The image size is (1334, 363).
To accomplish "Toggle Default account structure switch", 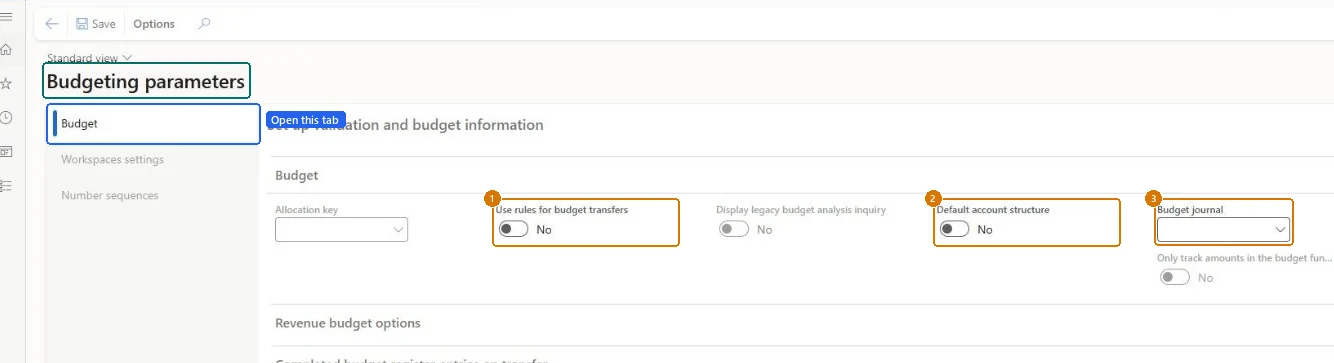I will (x=954, y=229).
